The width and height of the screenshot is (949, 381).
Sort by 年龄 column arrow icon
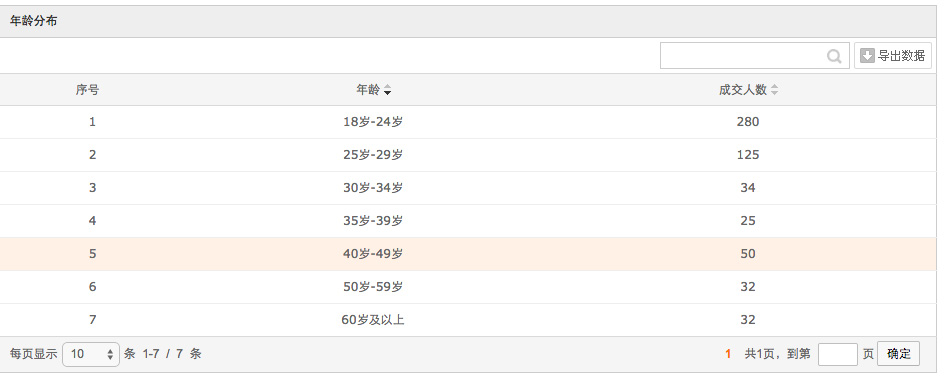pos(387,91)
